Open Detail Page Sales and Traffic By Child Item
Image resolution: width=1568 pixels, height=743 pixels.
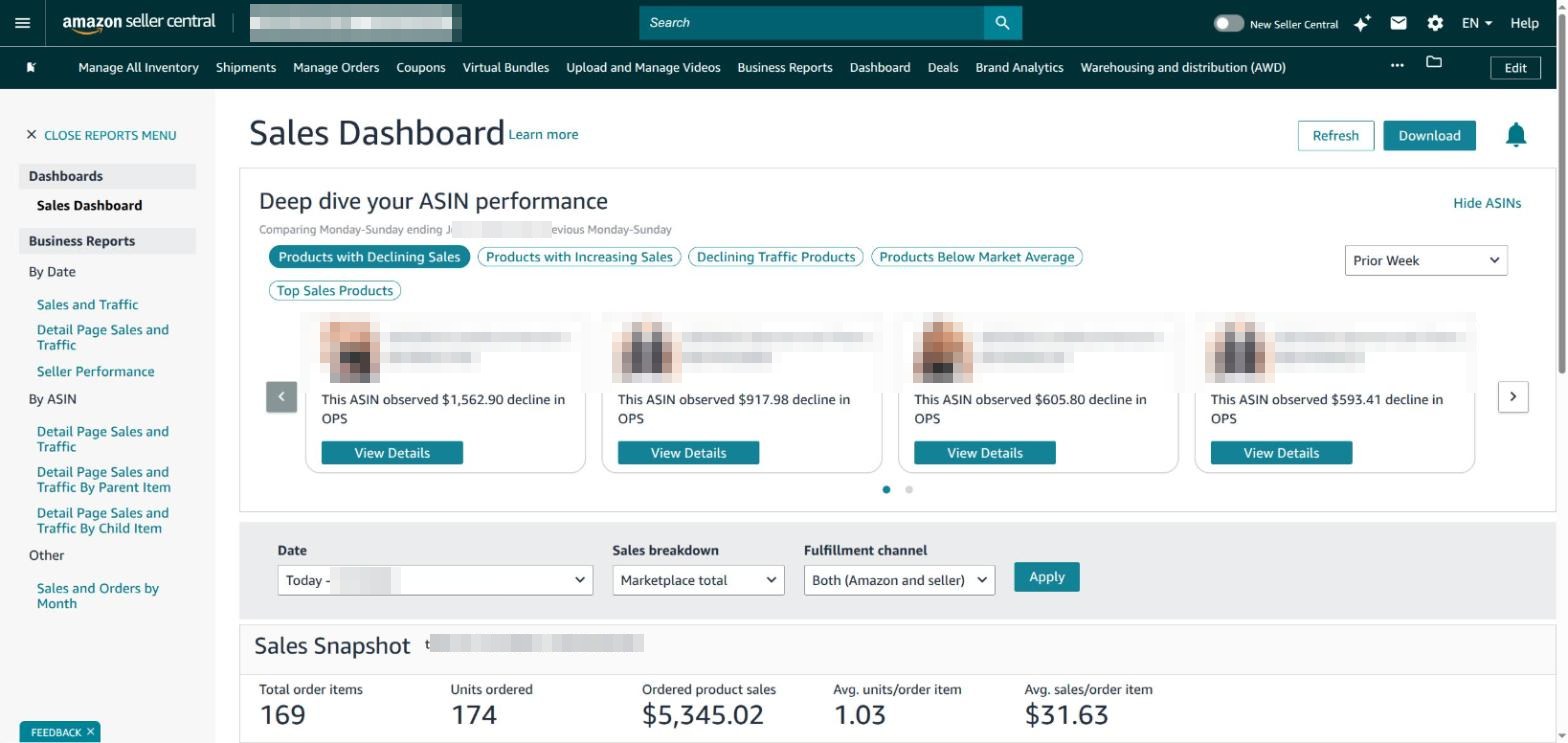(x=103, y=520)
